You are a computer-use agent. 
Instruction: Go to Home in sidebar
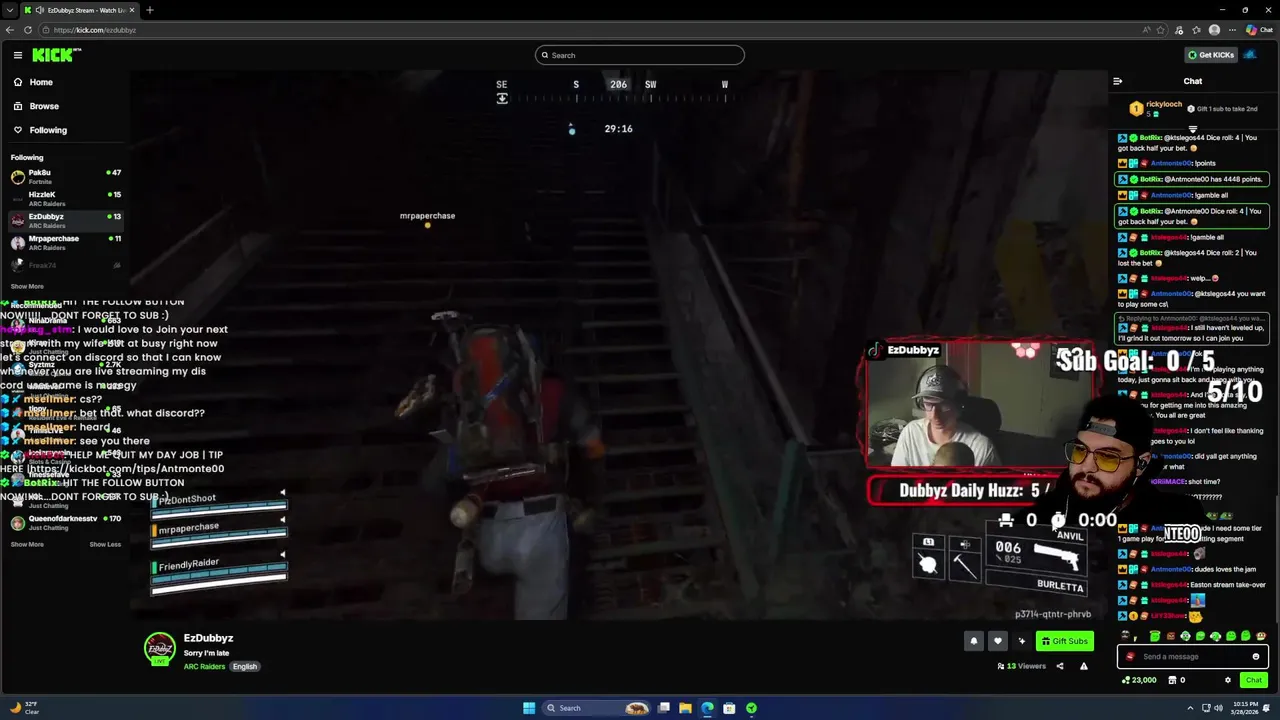(33, 82)
